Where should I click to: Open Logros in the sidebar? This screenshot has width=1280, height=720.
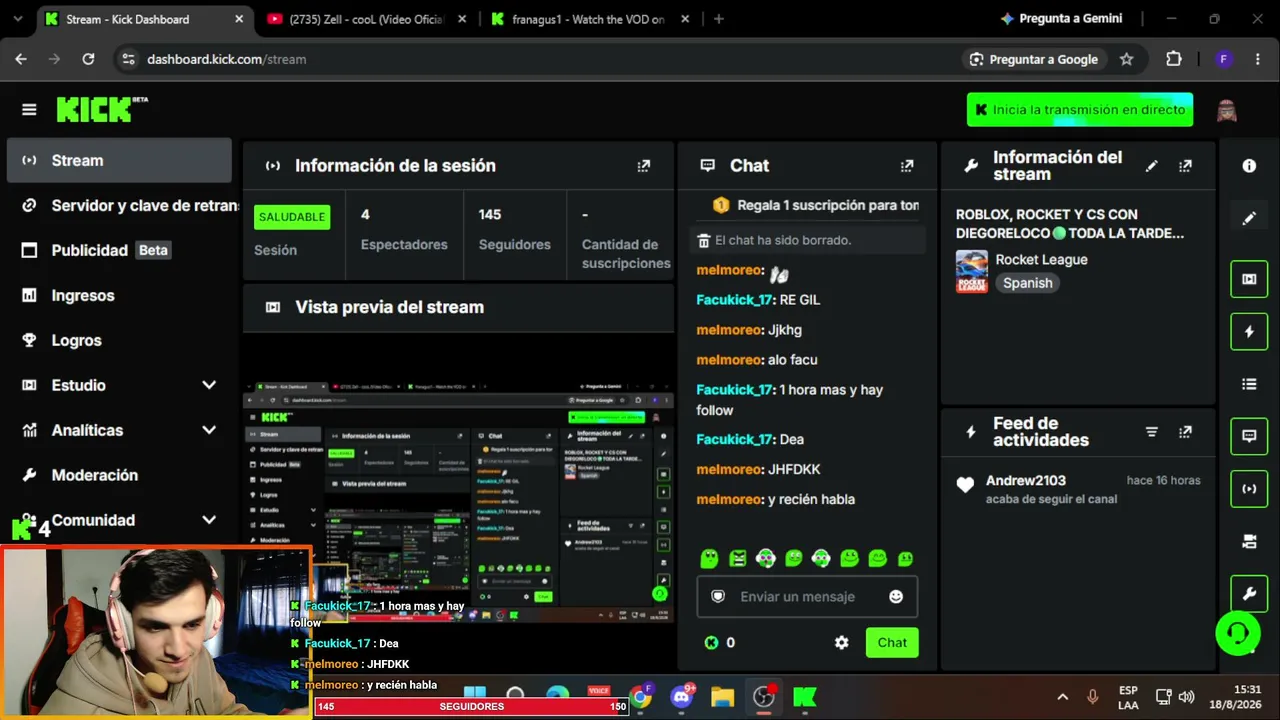(x=119, y=340)
